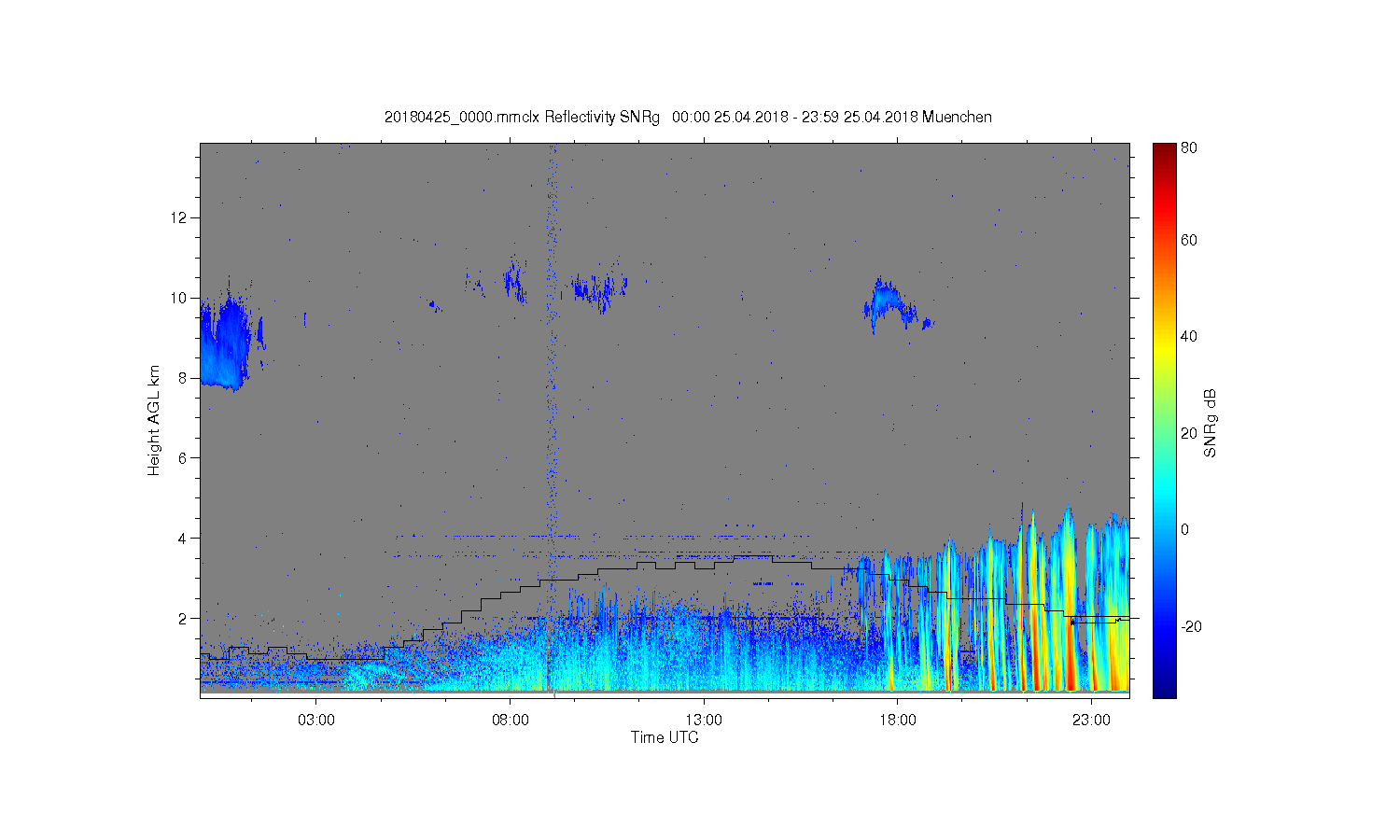This screenshot has width=1400, height=840.
Task: Click the '08:00' time tick label
Action: click(511, 721)
